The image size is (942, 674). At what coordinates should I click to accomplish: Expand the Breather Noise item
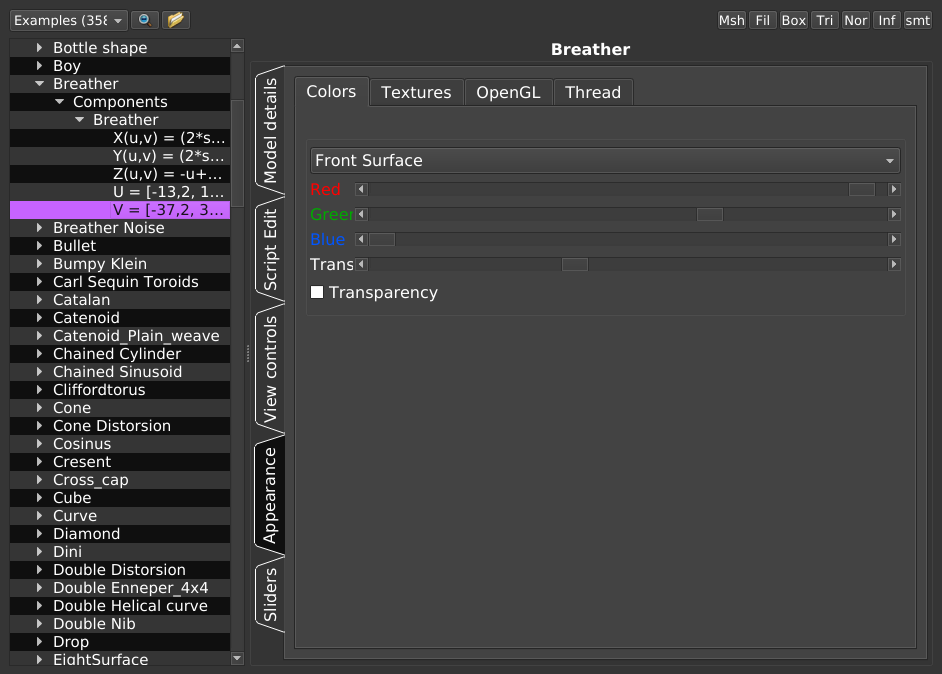[x=40, y=228]
